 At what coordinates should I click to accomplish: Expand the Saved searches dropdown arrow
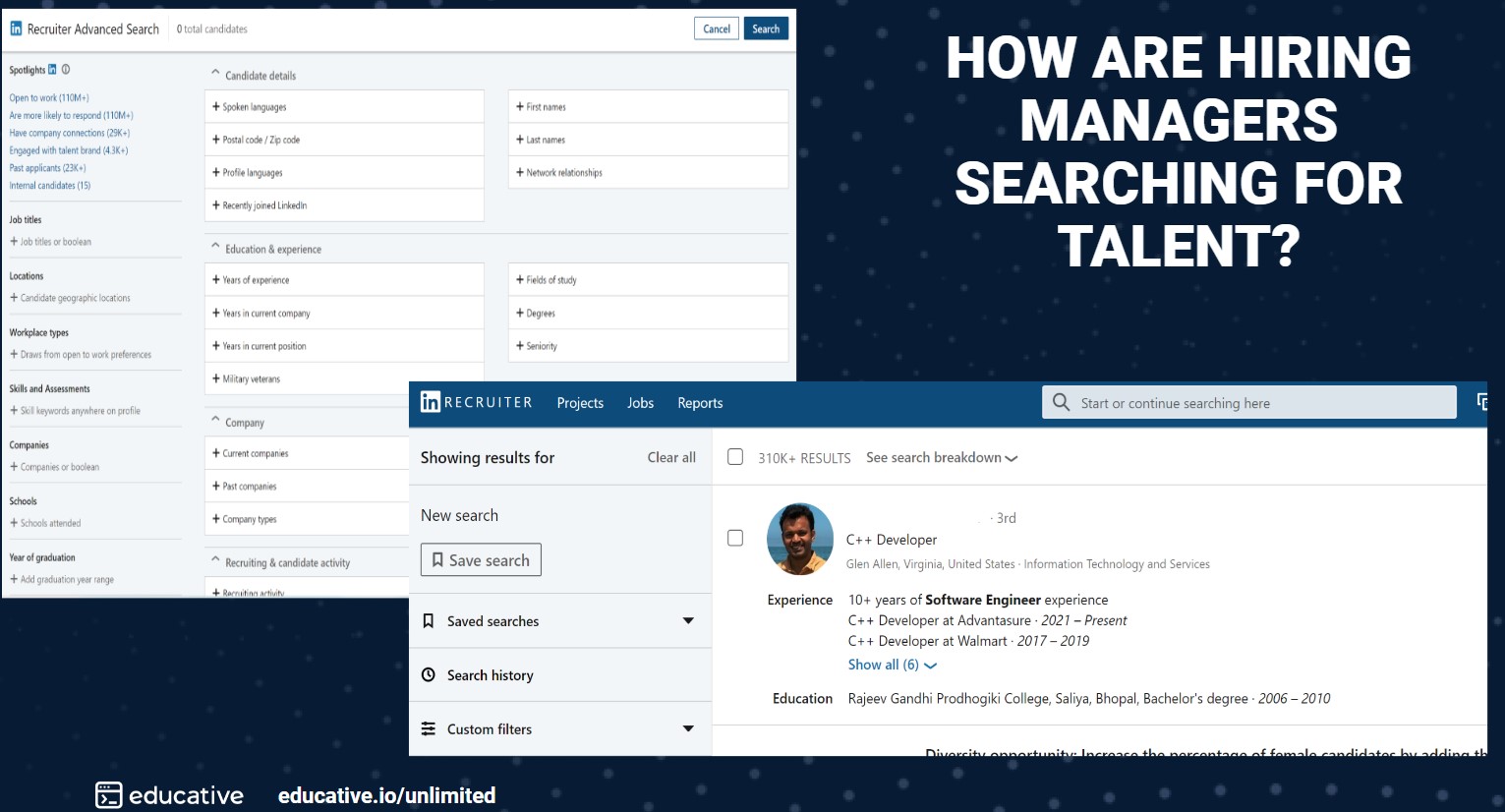(x=688, y=621)
